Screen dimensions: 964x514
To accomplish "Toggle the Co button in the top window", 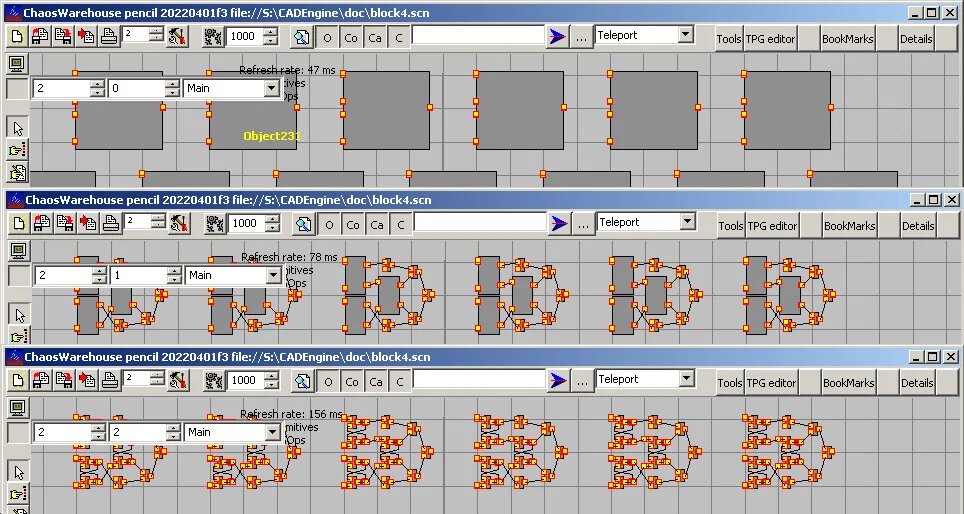I will [x=350, y=38].
